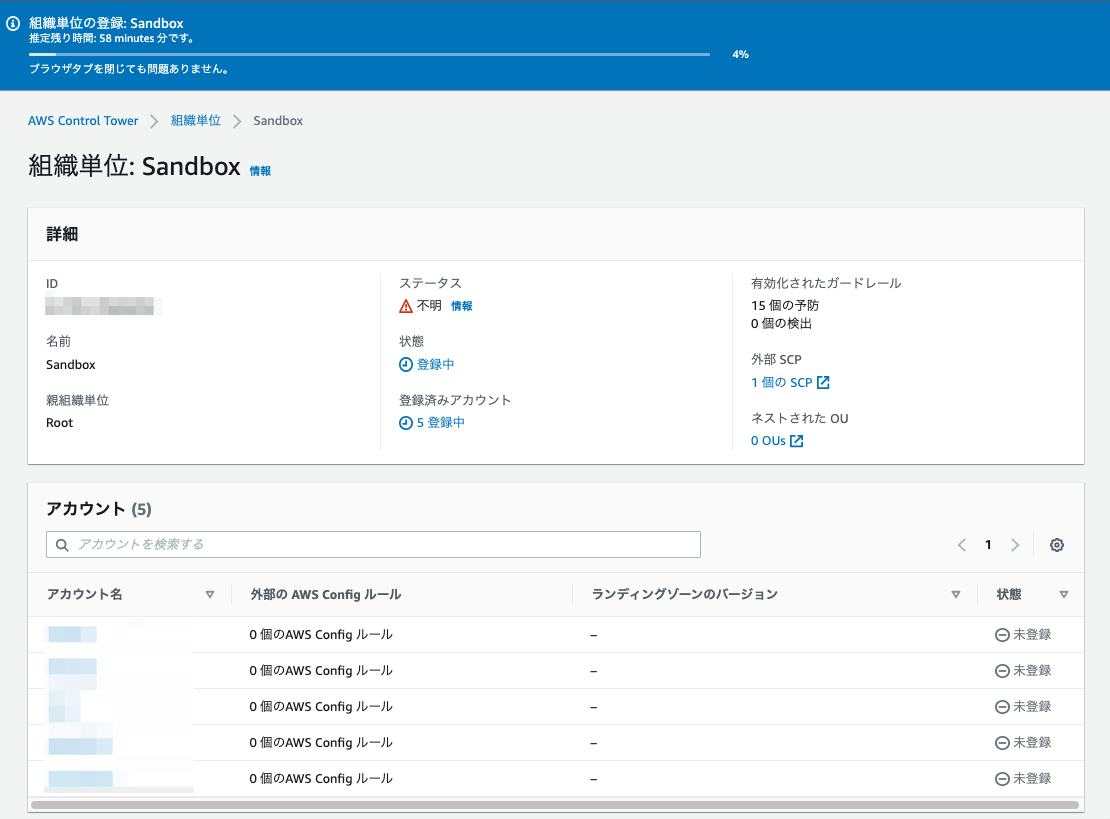1110x819 pixels.
Task: Go to previous page of accounts
Action: [961, 544]
